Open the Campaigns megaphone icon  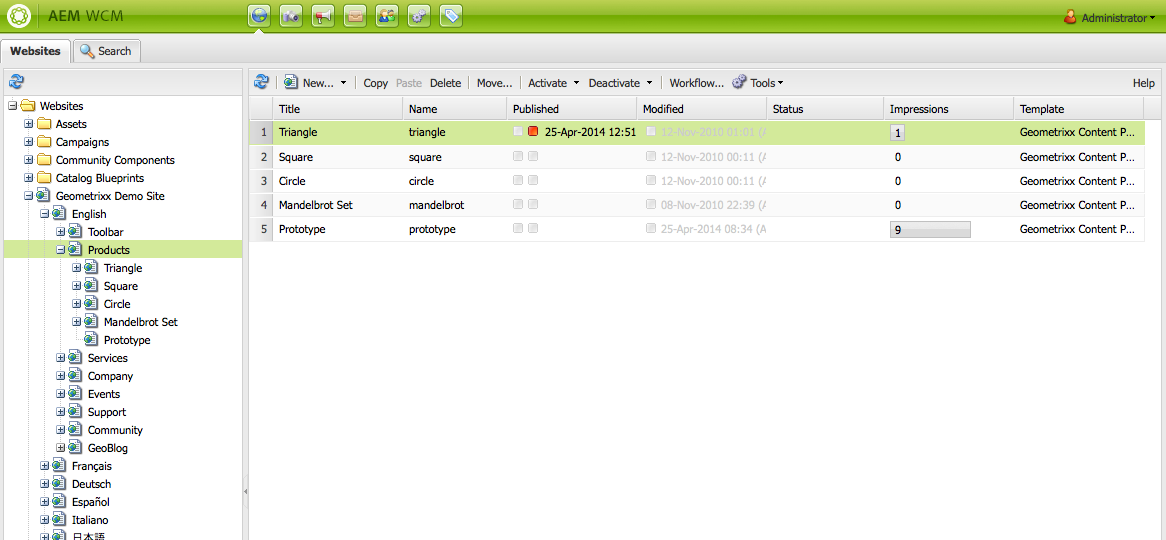click(x=323, y=16)
